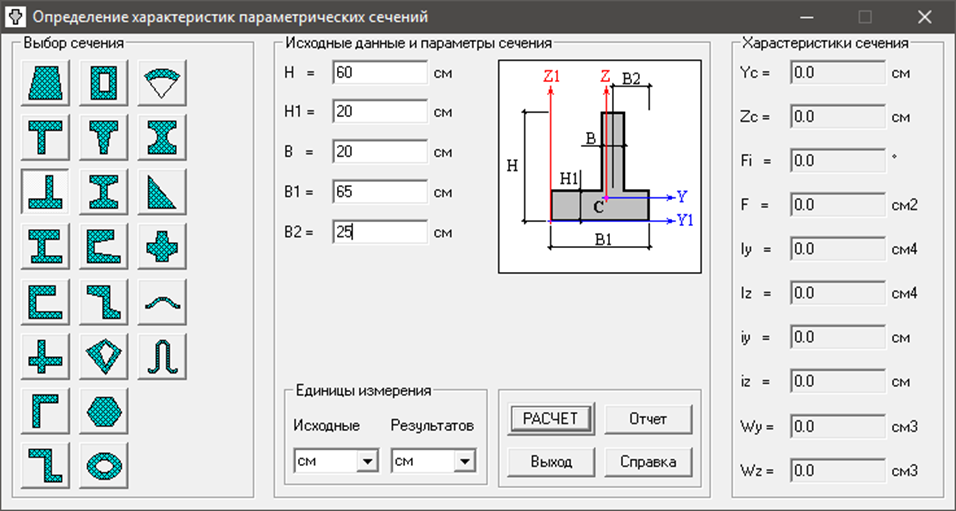This screenshot has width=956, height=511.
Task: Click the Fi angle result field
Action: click(838, 161)
